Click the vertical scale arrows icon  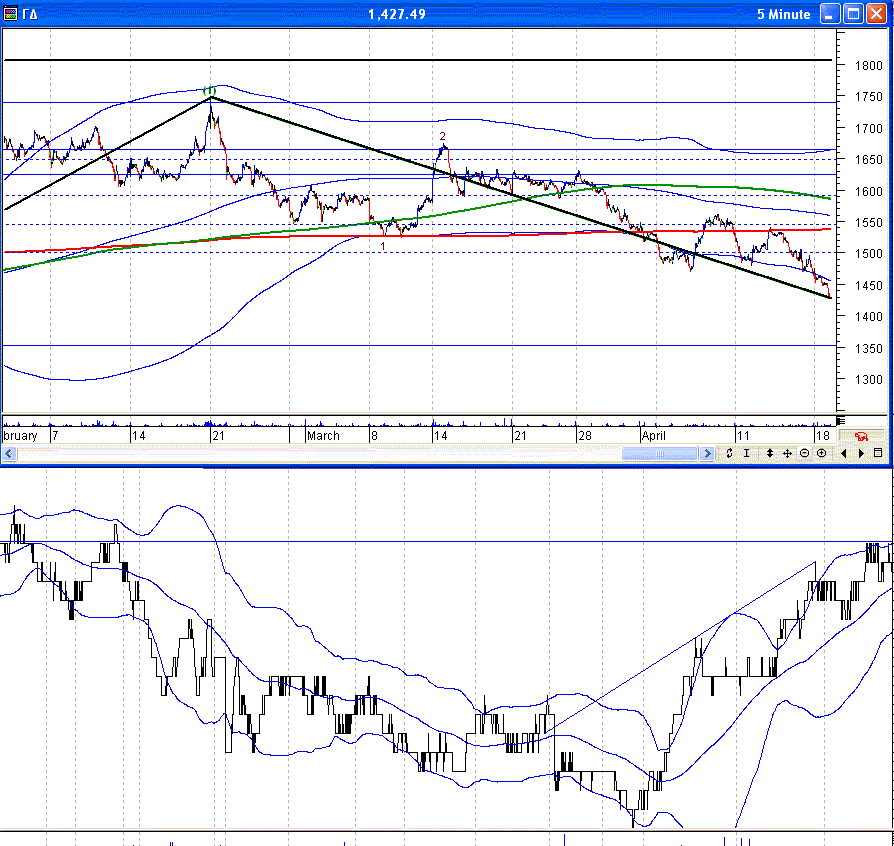coord(770,453)
